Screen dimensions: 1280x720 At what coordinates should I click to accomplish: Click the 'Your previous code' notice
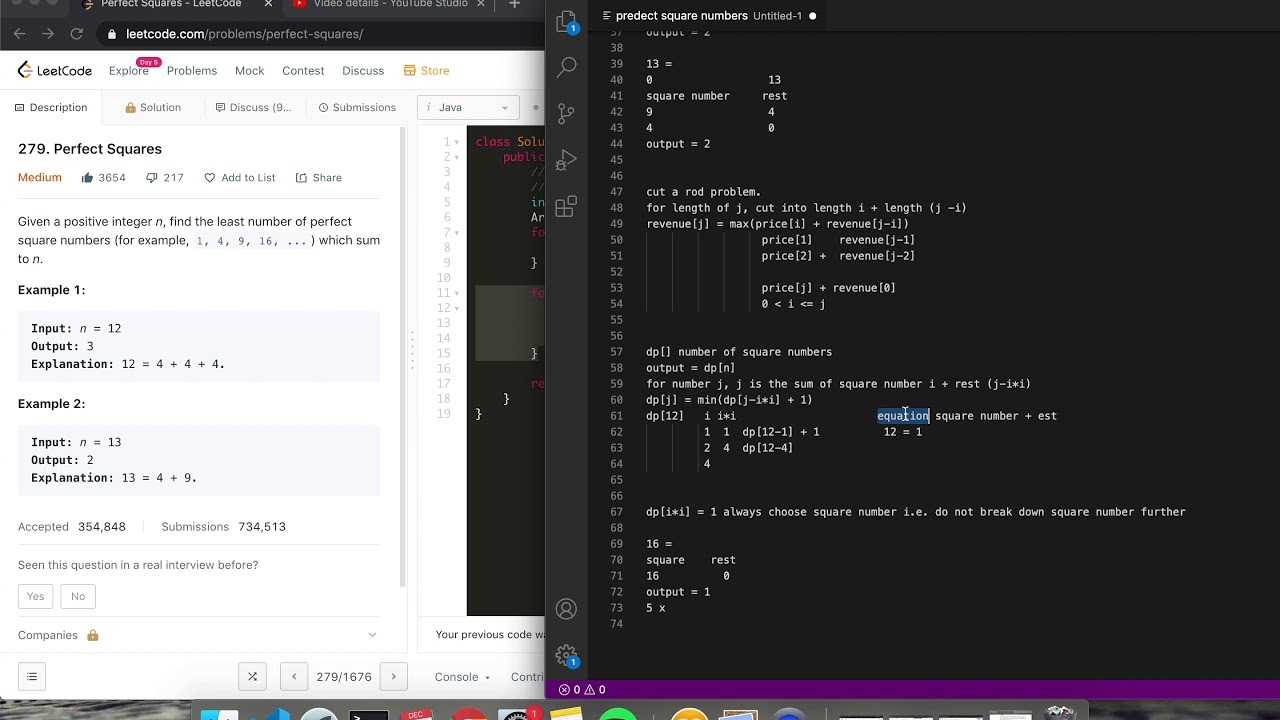click(490, 635)
